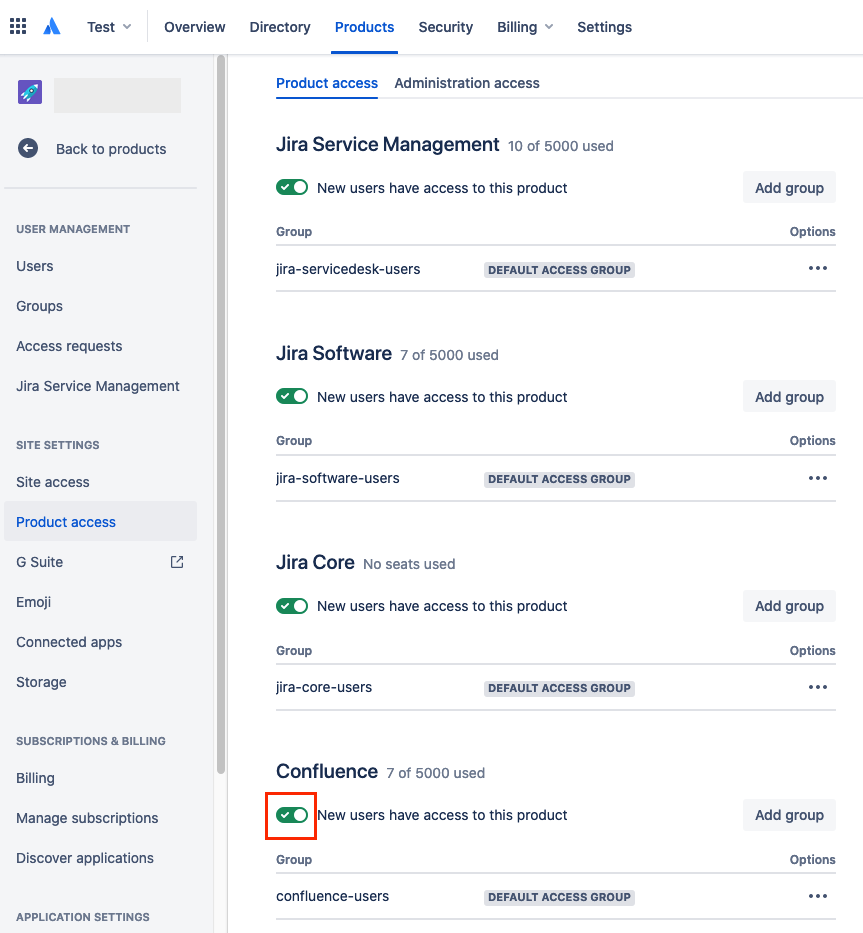863x933 pixels.
Task: Click G Suite external link icon
Action: 177,562
